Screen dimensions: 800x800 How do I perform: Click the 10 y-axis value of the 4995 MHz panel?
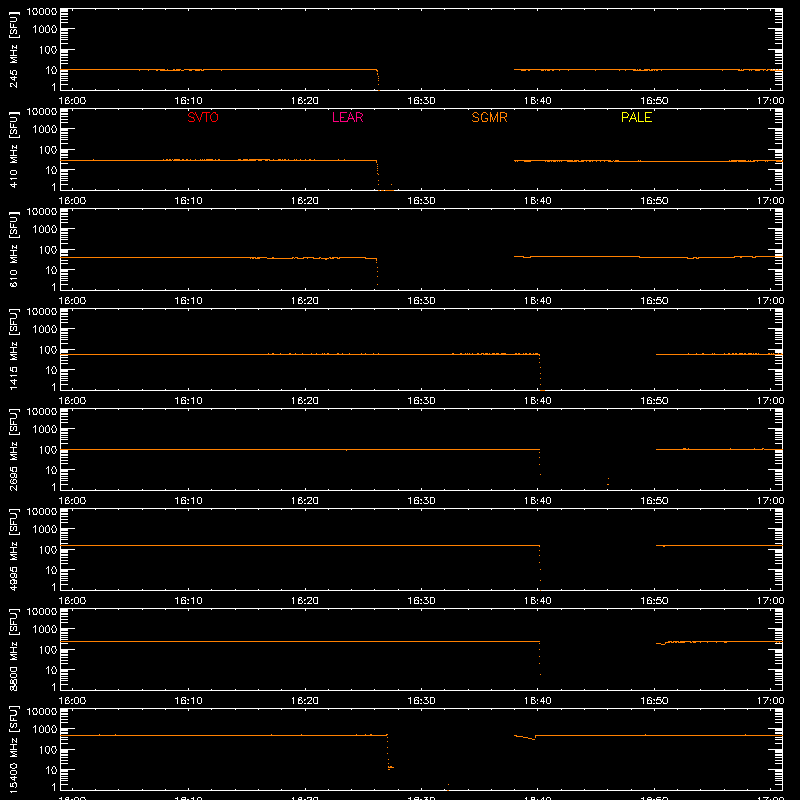coord(51,570)
